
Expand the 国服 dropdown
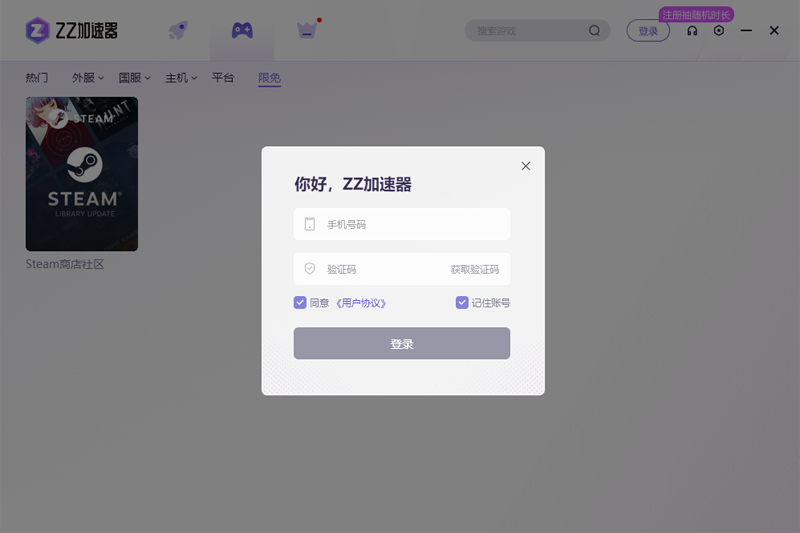coord(134,77)
